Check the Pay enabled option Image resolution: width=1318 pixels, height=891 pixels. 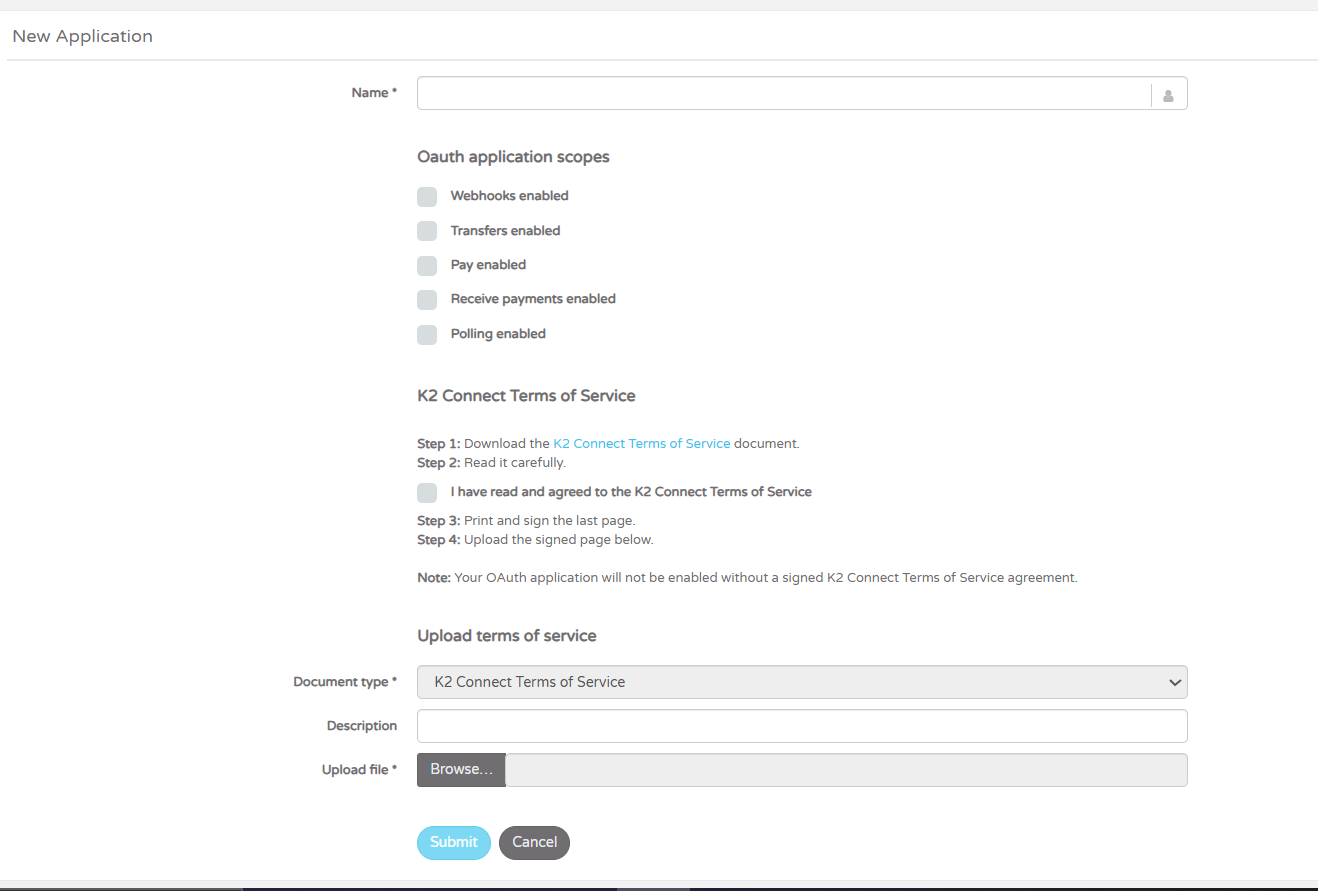coord(427,265)
